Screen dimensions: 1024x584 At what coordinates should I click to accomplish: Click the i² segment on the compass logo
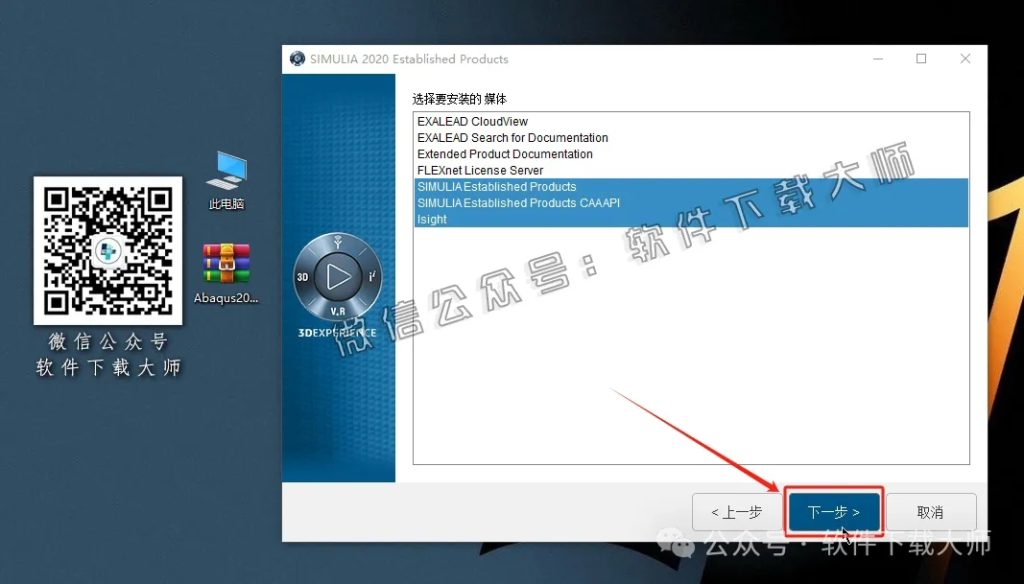pos(373,277)
